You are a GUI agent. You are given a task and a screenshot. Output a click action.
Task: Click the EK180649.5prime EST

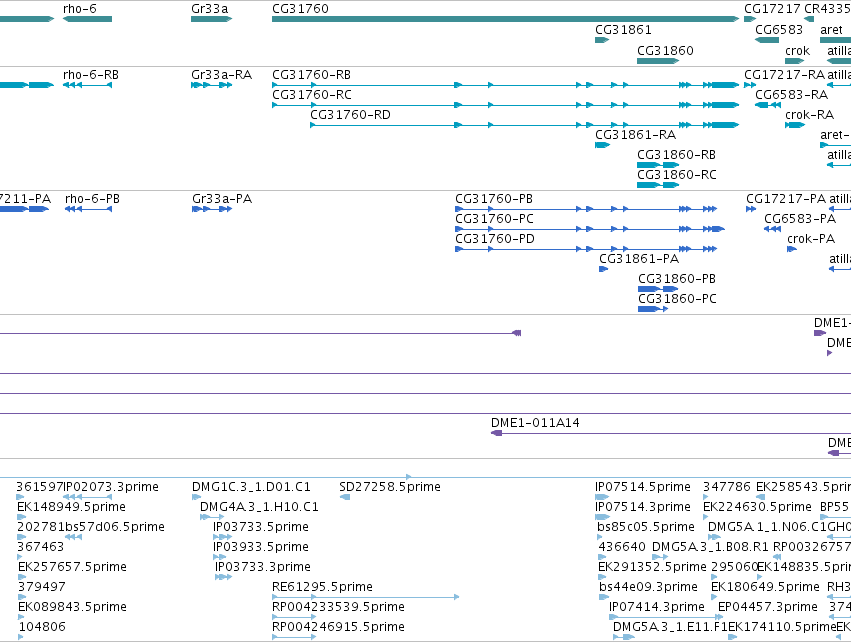click(715, 597)
